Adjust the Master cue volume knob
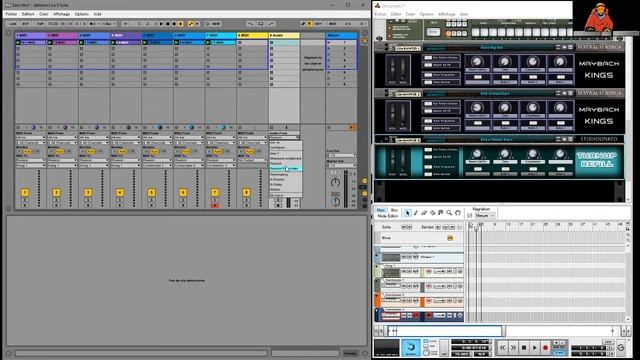Screen dimensions: 640x360 (335, 202)
